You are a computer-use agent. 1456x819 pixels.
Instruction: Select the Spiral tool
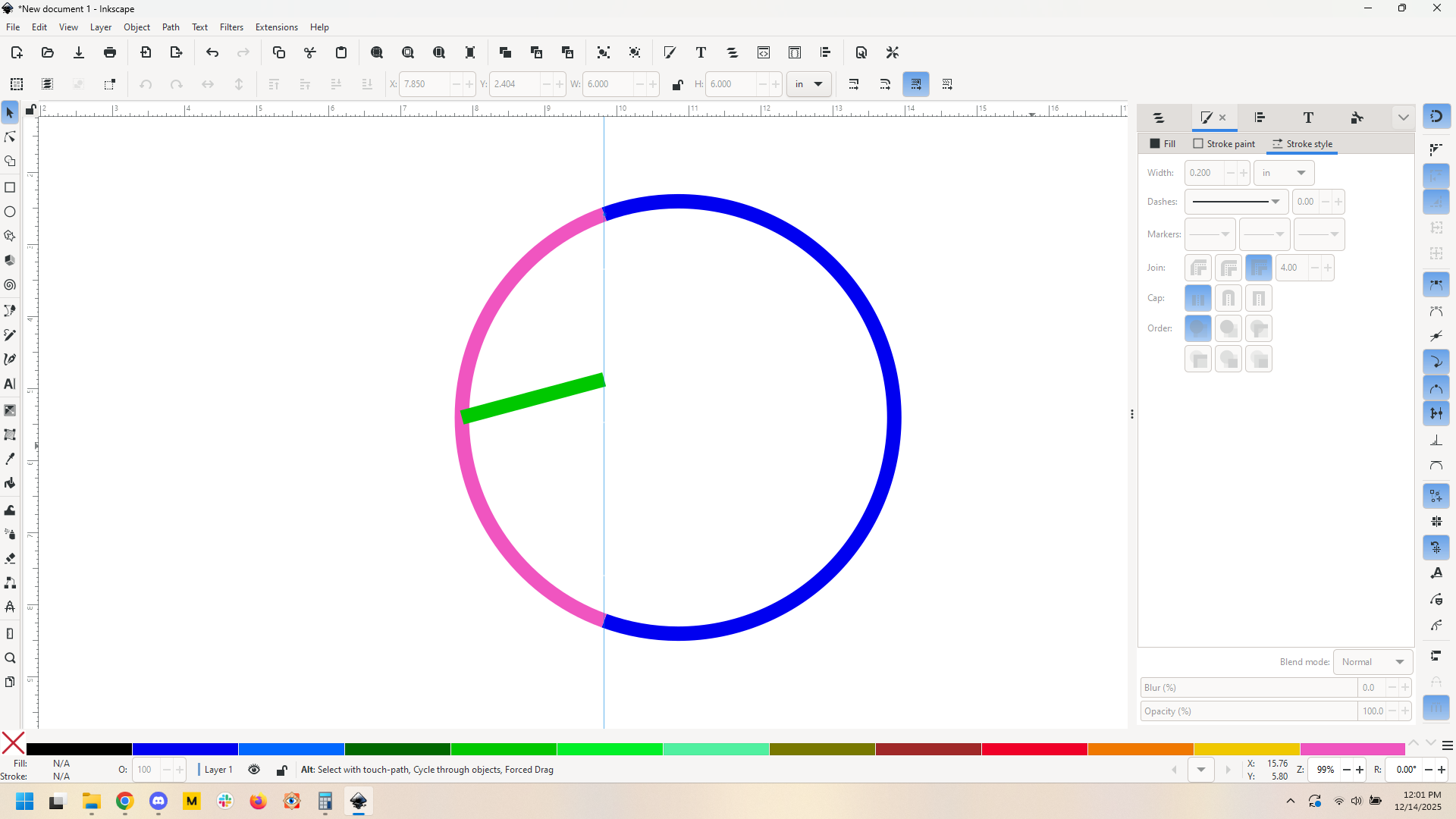10,285
